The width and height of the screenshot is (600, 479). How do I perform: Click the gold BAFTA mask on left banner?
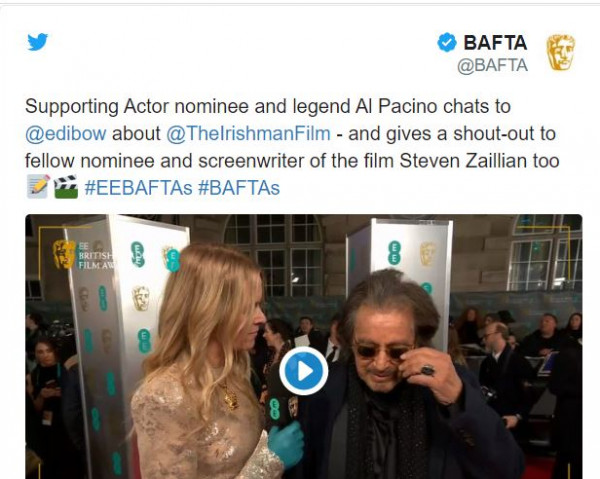[140, 297]
